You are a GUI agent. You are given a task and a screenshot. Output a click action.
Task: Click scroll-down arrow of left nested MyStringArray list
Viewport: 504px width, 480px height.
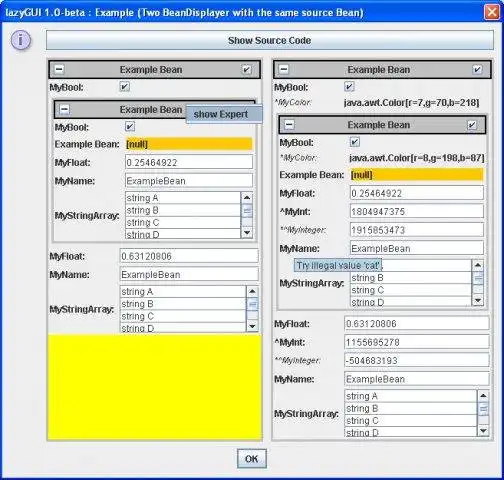247,232
